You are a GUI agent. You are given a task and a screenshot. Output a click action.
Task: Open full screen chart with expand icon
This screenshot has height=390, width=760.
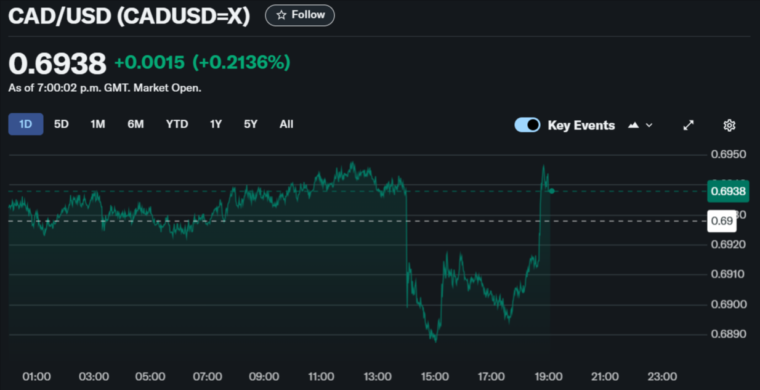coord(688,125)
